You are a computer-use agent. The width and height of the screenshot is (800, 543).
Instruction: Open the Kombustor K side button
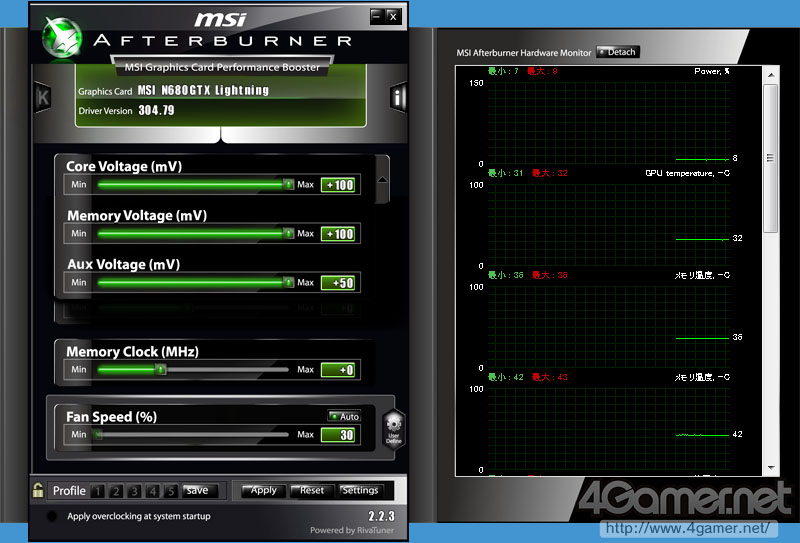tap(43, 97)
